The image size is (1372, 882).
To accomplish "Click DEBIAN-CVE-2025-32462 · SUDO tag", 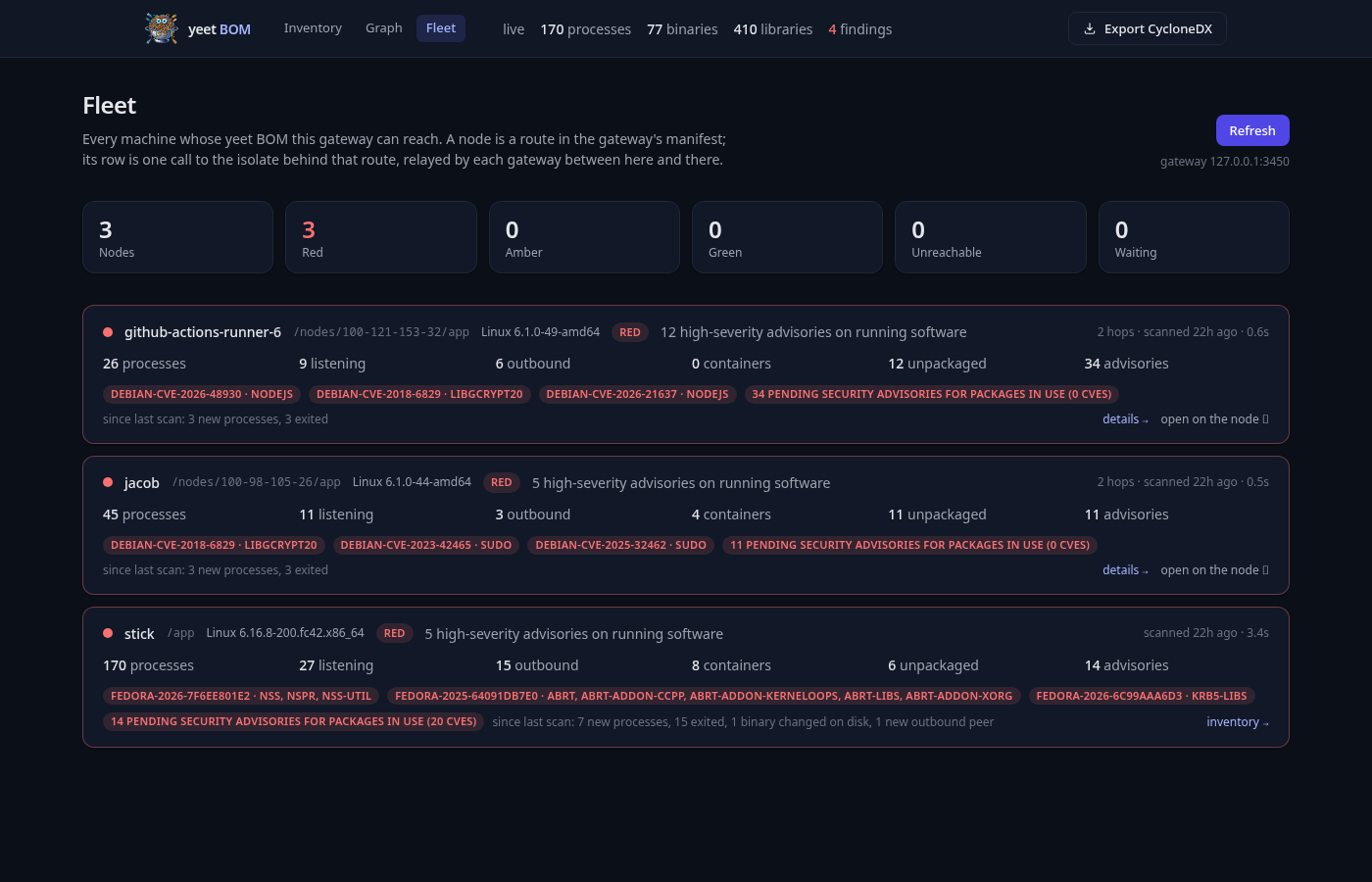I will [x=621, y=545].
